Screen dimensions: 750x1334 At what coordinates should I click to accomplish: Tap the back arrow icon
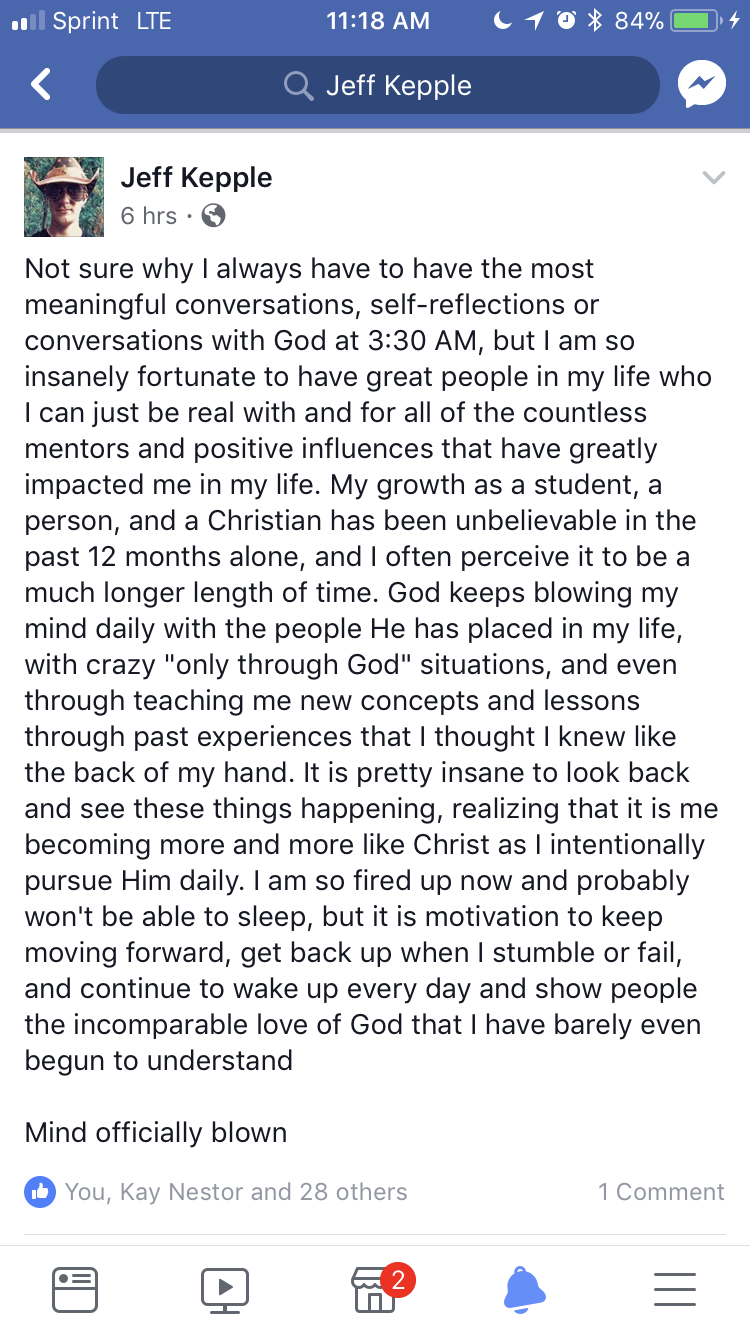click(x=41, y=85)
